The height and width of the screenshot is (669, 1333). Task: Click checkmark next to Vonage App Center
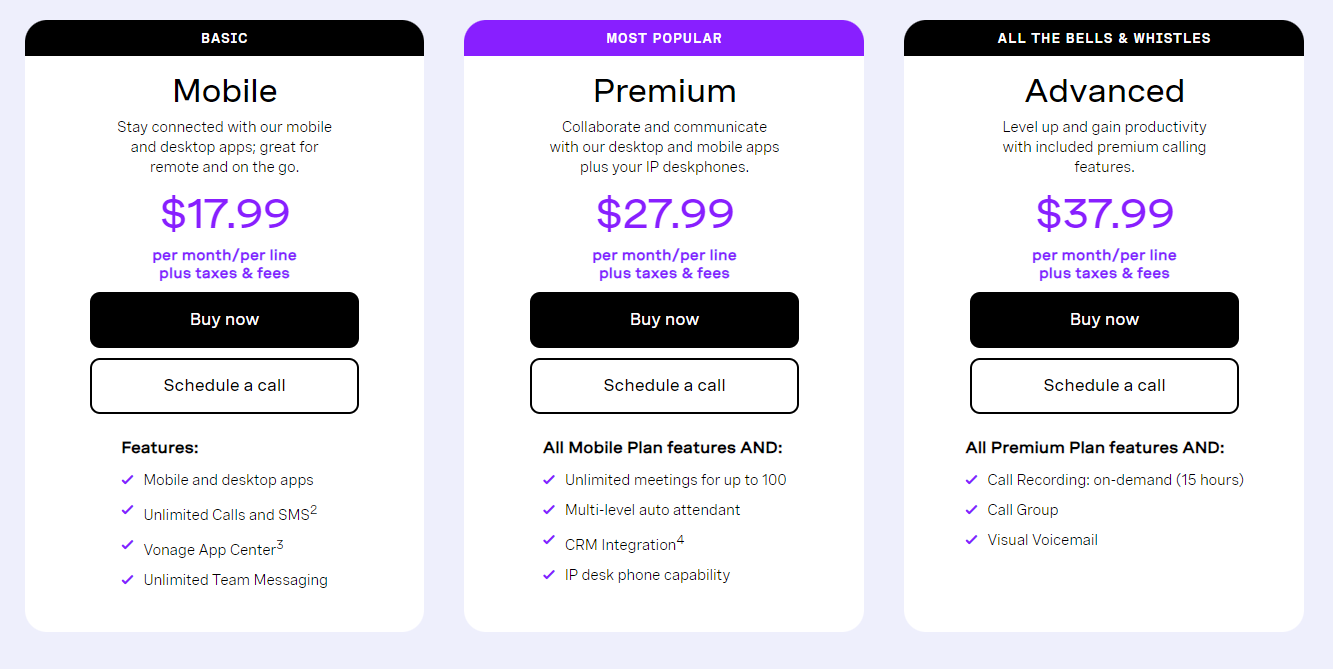(127, 545)
